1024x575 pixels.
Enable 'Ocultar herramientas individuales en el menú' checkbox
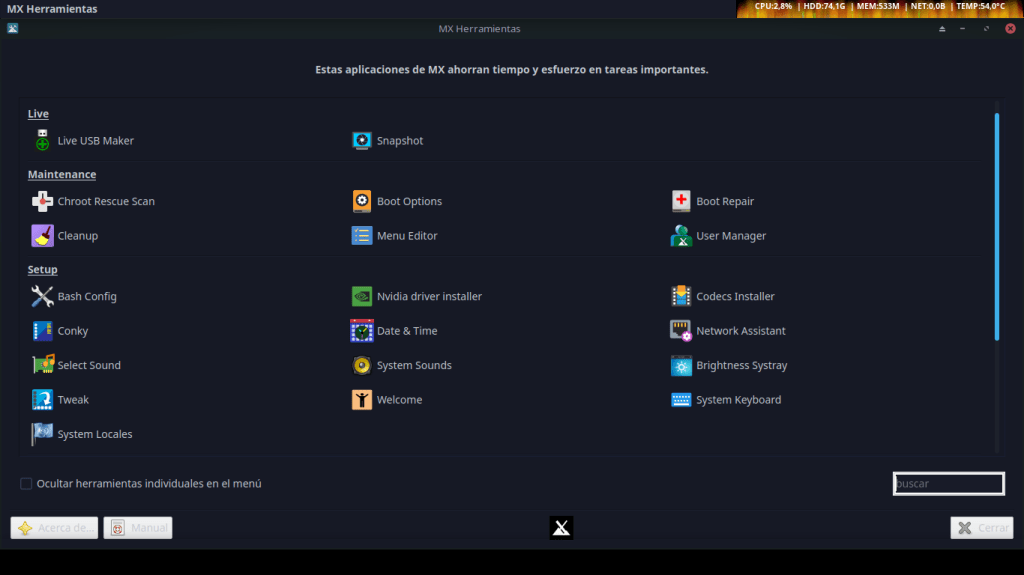[x=26, y=484]
